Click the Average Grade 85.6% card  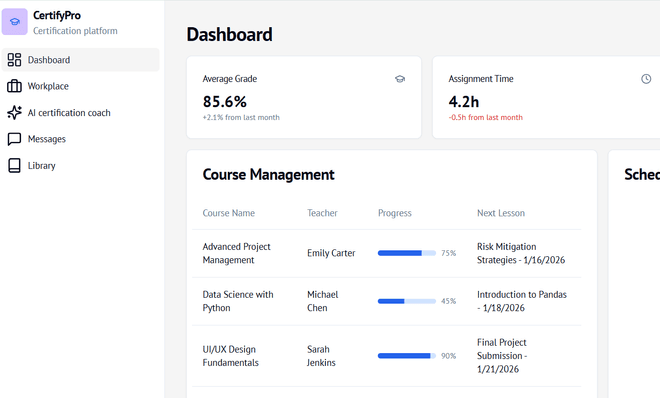tap(304, 97)
